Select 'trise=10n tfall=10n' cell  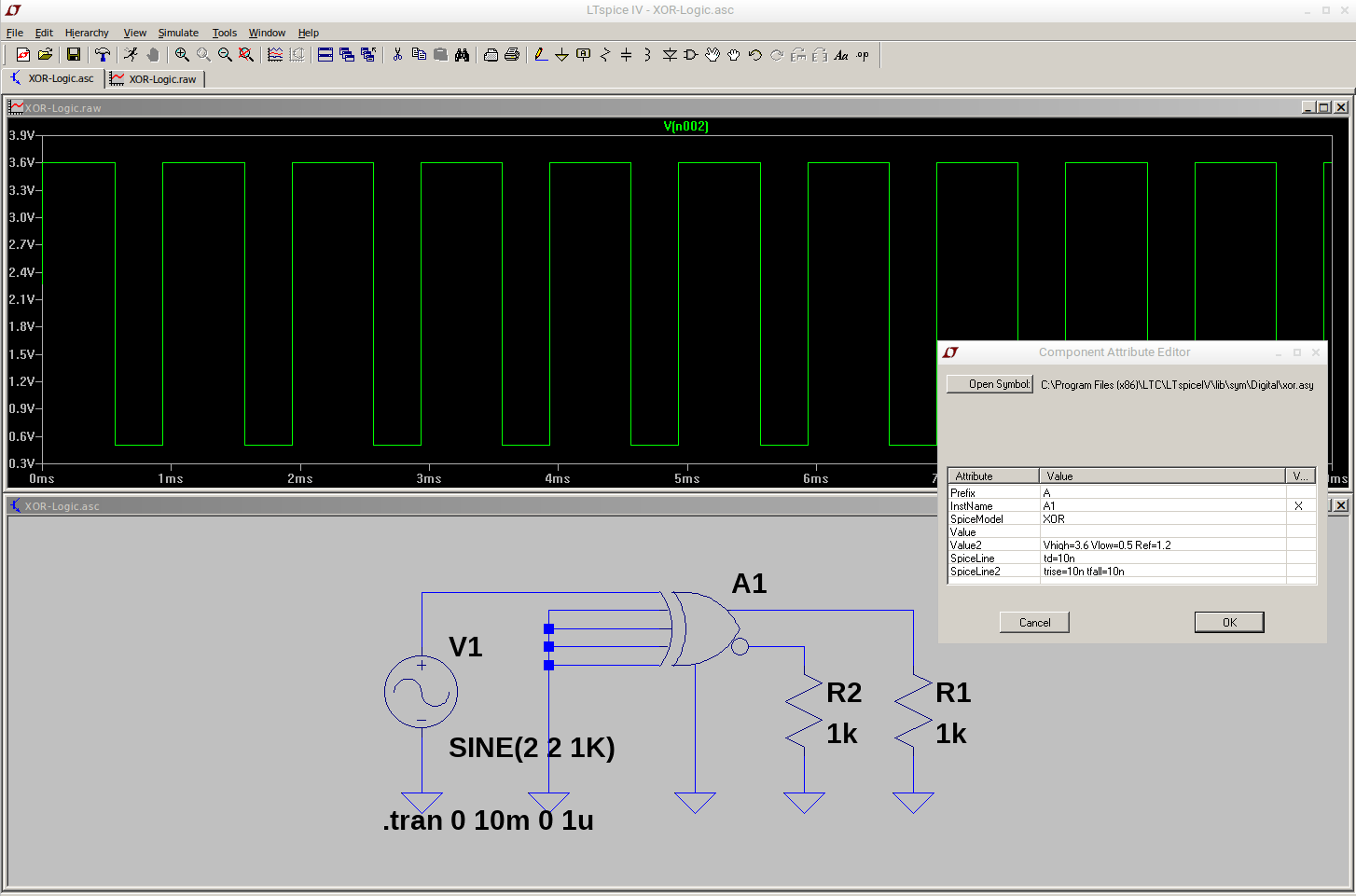(x=1162, y=572)
